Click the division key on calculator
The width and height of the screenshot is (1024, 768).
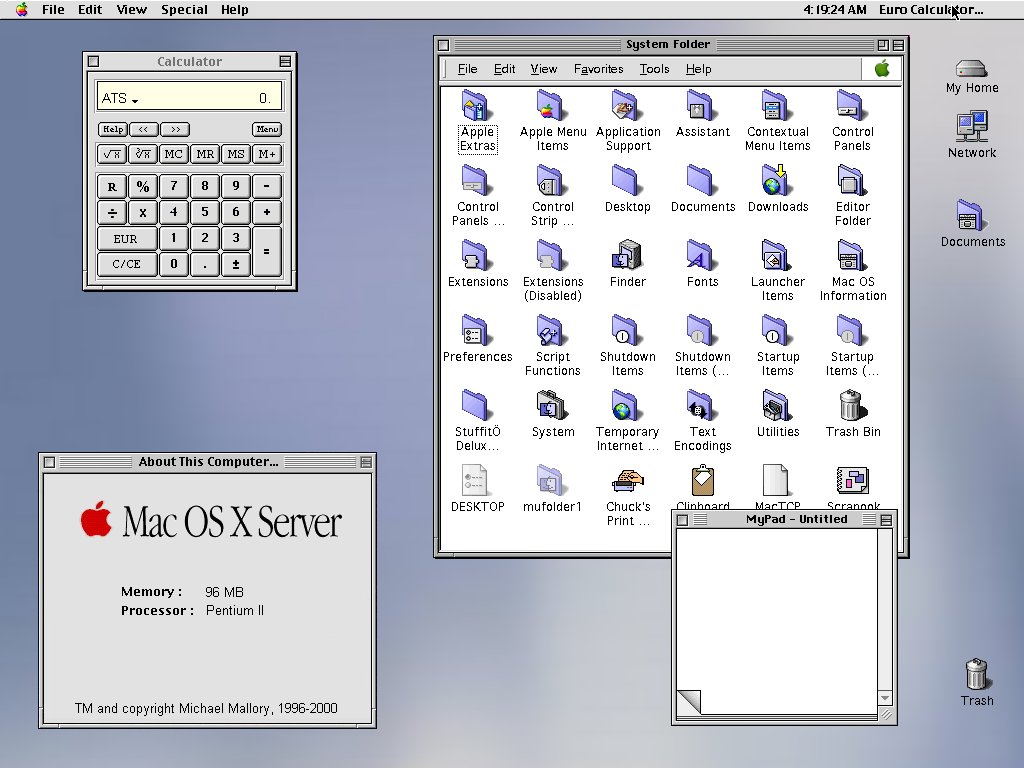[x=112, y=212]
